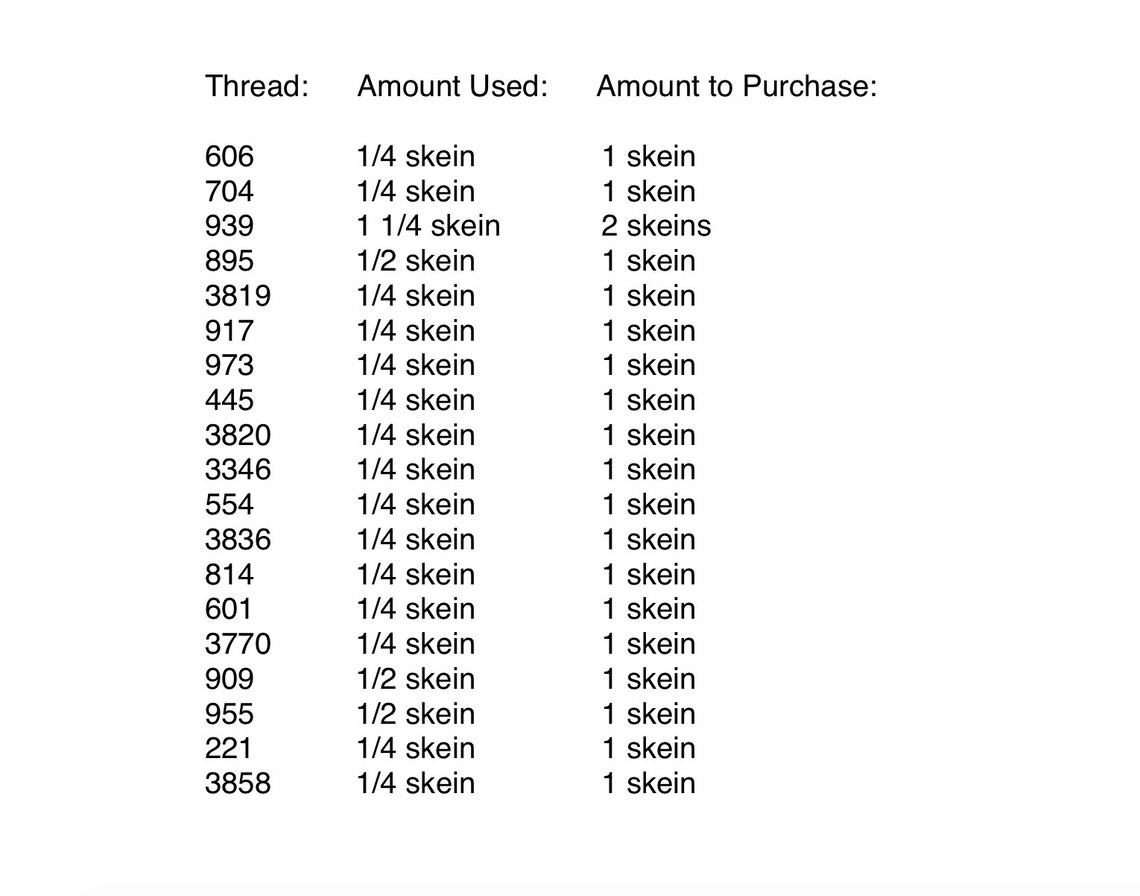Click the "1 1/4 skein" amount

click(x=428, y=225)
